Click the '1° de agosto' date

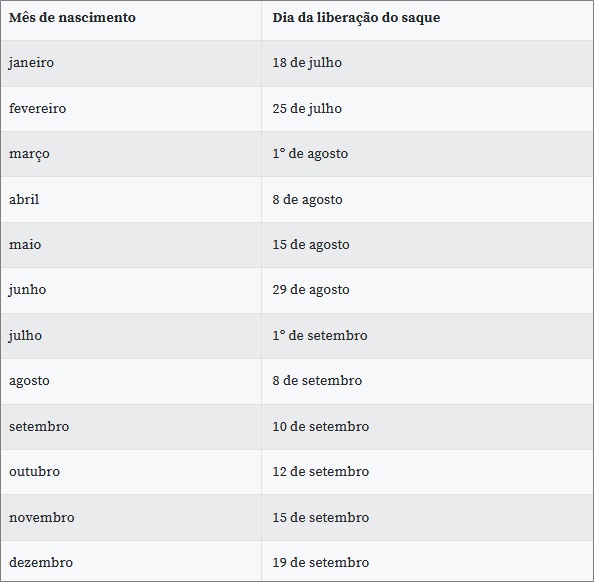click(x=310, y=154)
